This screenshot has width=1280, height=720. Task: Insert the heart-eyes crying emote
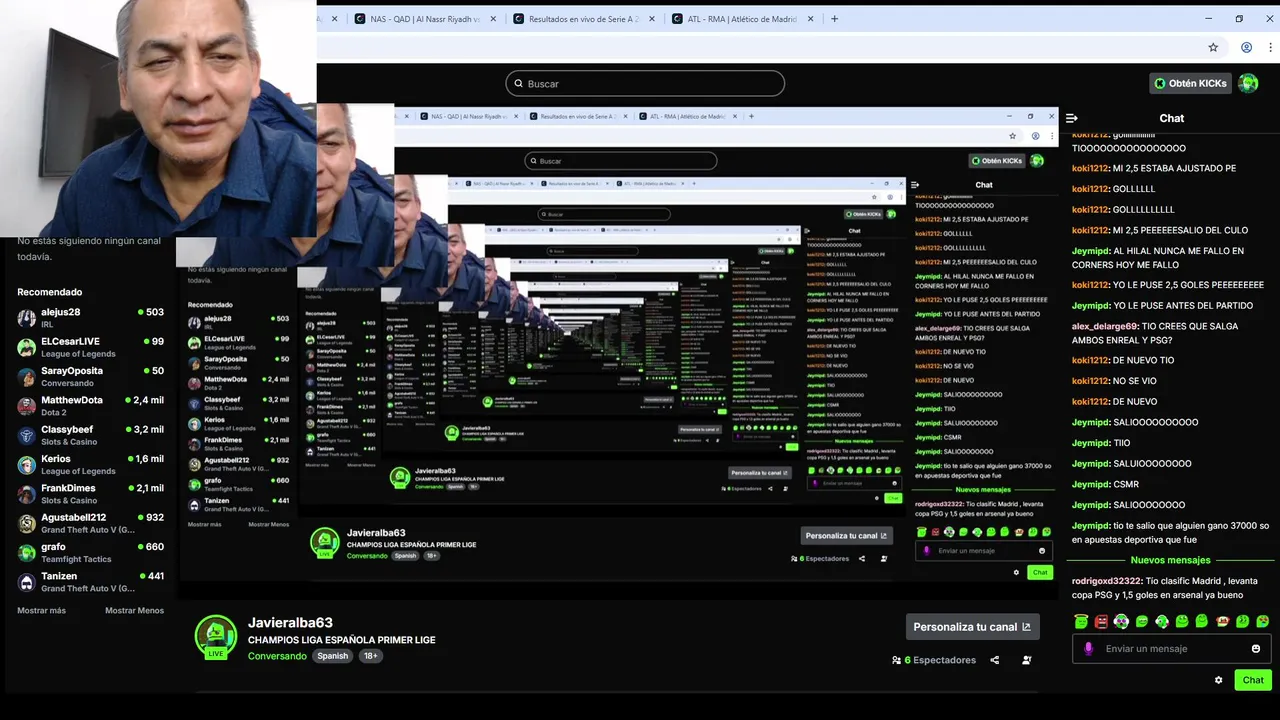(1262, 621)
